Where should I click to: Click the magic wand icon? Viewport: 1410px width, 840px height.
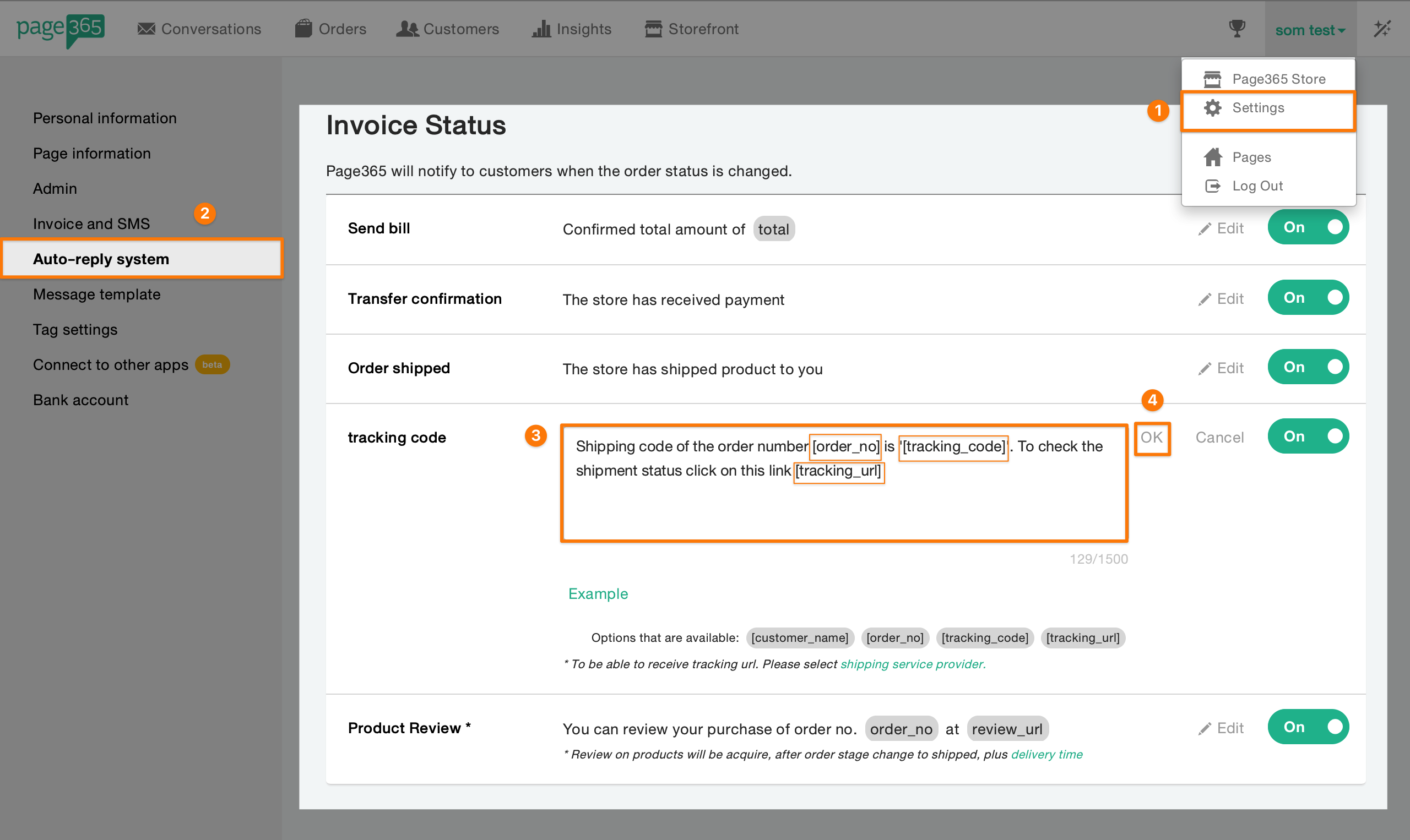coord(1382,29)
